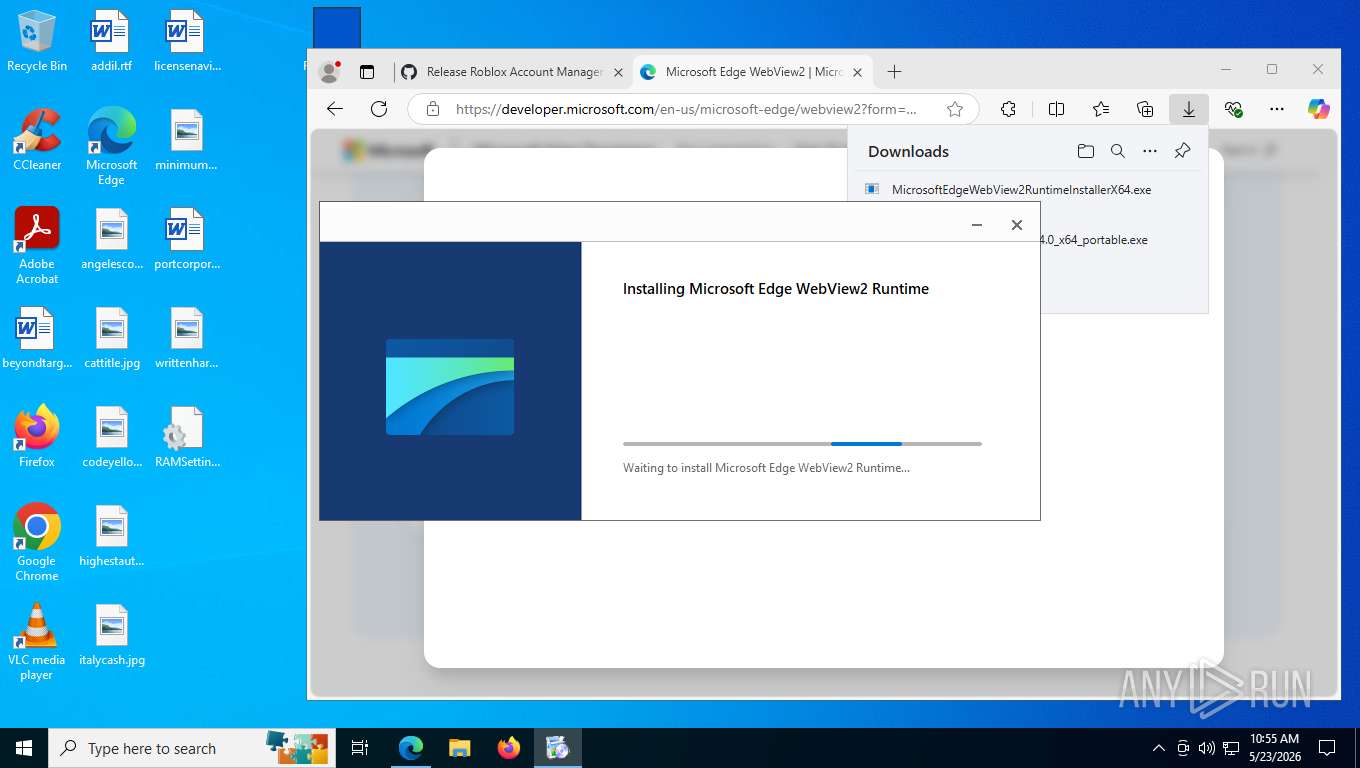Viewport: 1360px width, 768px height.
Task: Select the minimum... image desktop file
Action: click(187, 140)
